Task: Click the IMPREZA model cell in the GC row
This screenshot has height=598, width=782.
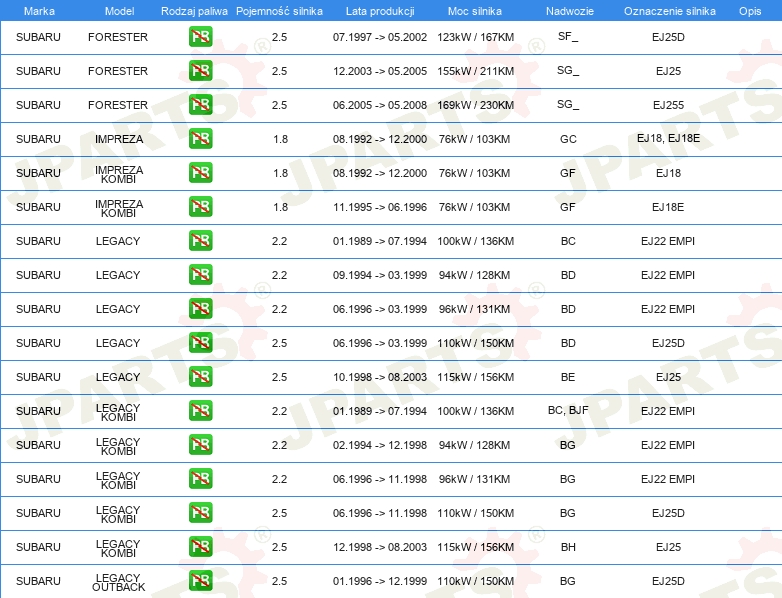Action: click(x=119, y=139)
